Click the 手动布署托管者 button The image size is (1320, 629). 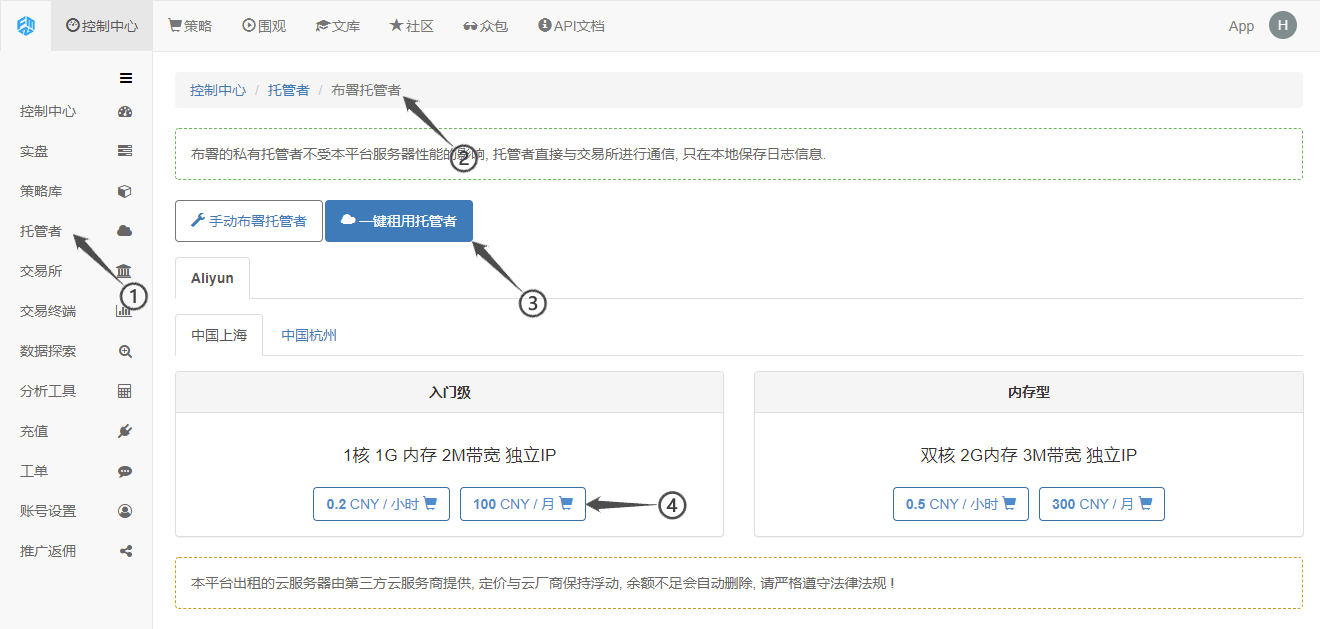[249, 221]
